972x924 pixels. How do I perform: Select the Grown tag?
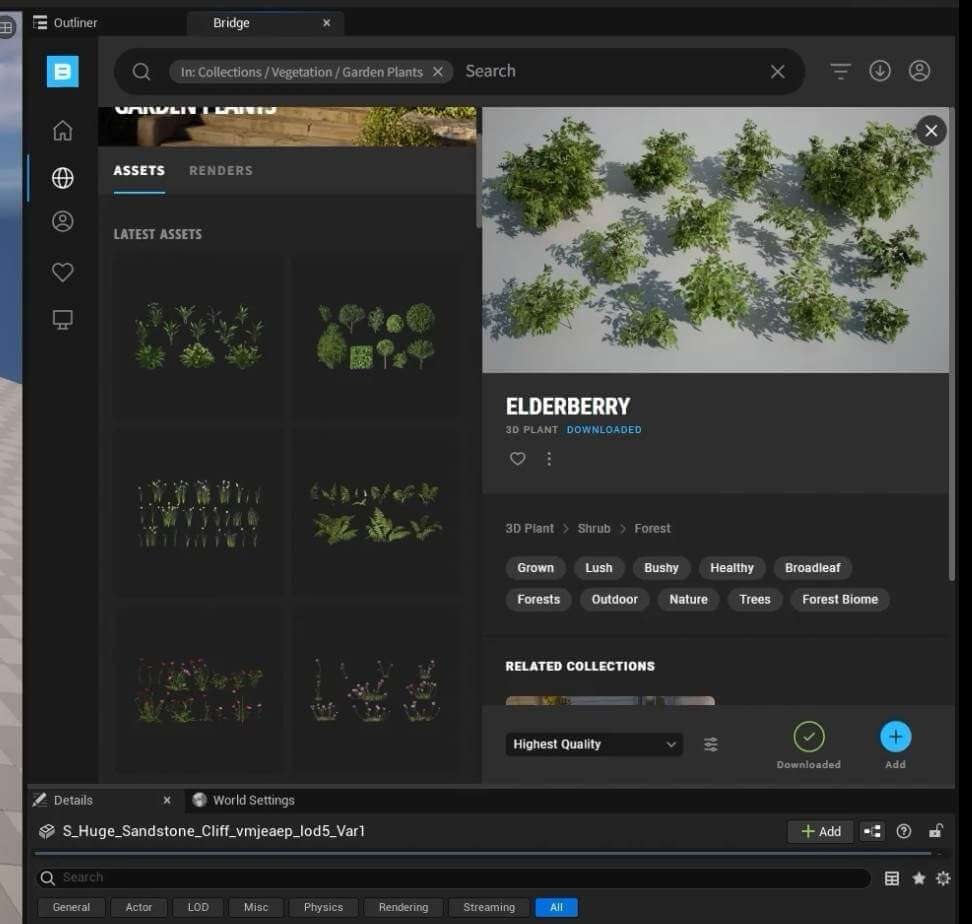coord(536,568)
